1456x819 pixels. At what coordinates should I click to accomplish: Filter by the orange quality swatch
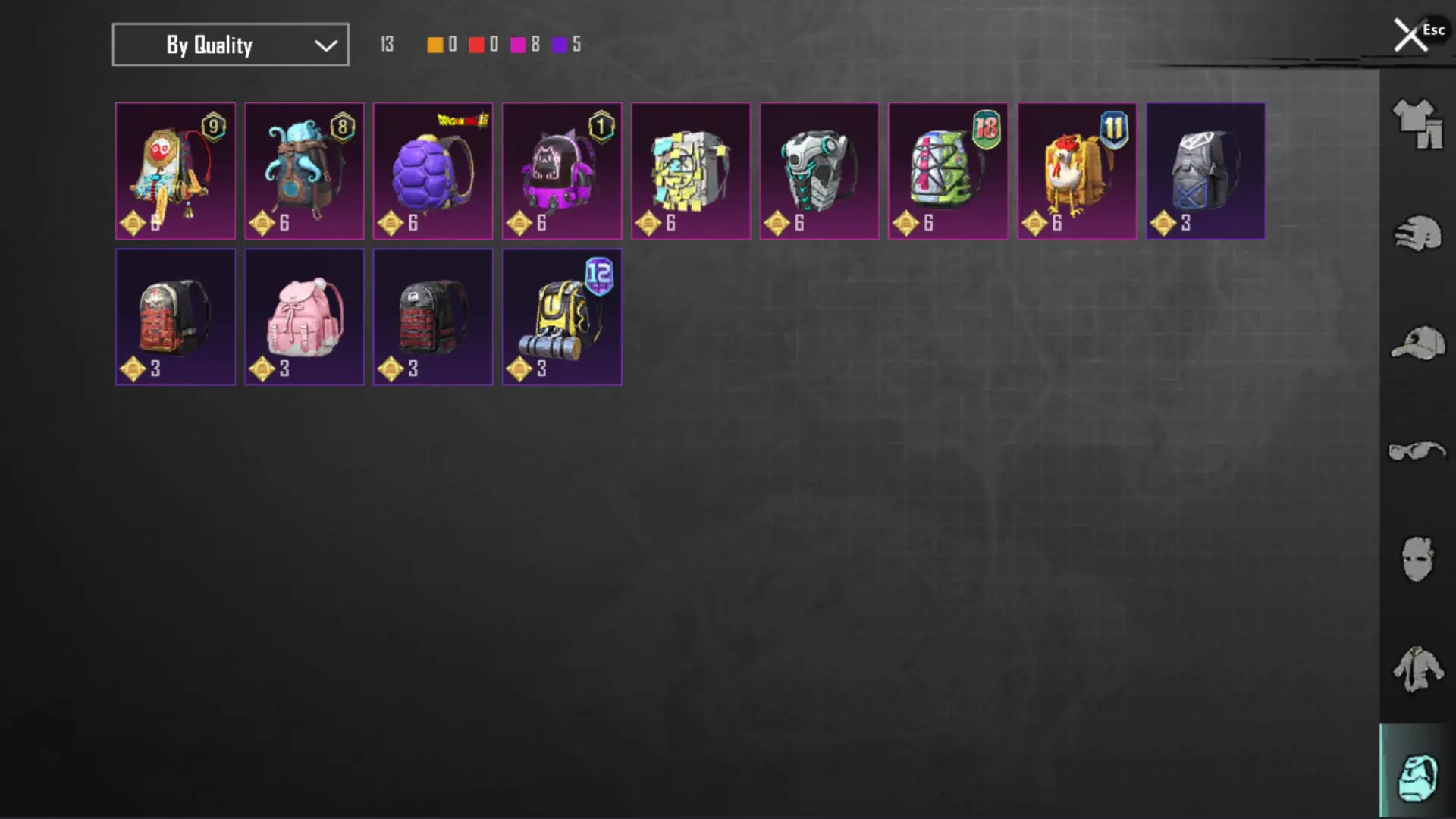(435, 45)
